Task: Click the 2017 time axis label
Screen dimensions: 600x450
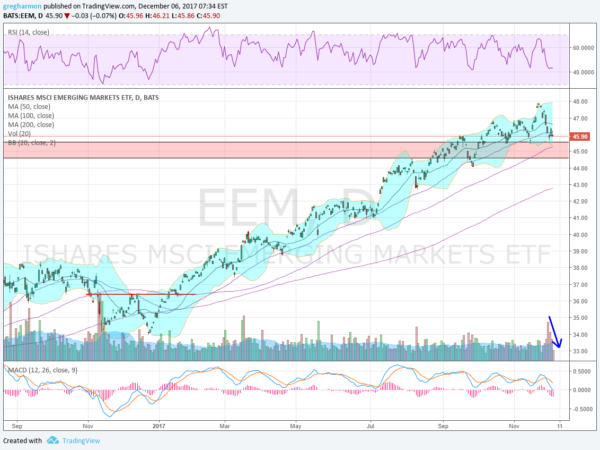Action: 158,426
